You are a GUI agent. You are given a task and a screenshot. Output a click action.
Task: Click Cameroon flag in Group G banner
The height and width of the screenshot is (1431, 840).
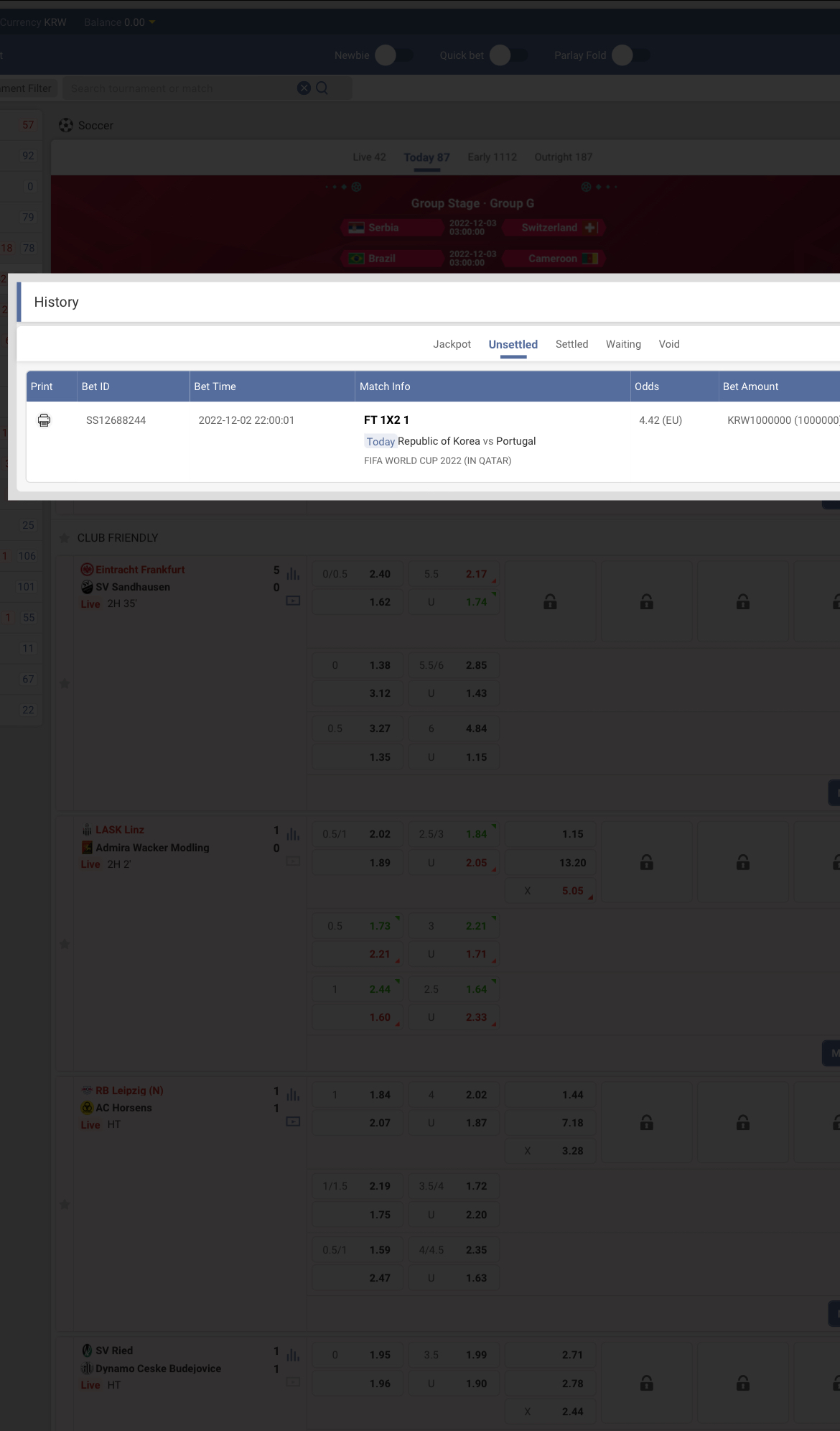(x=590, y=259)
